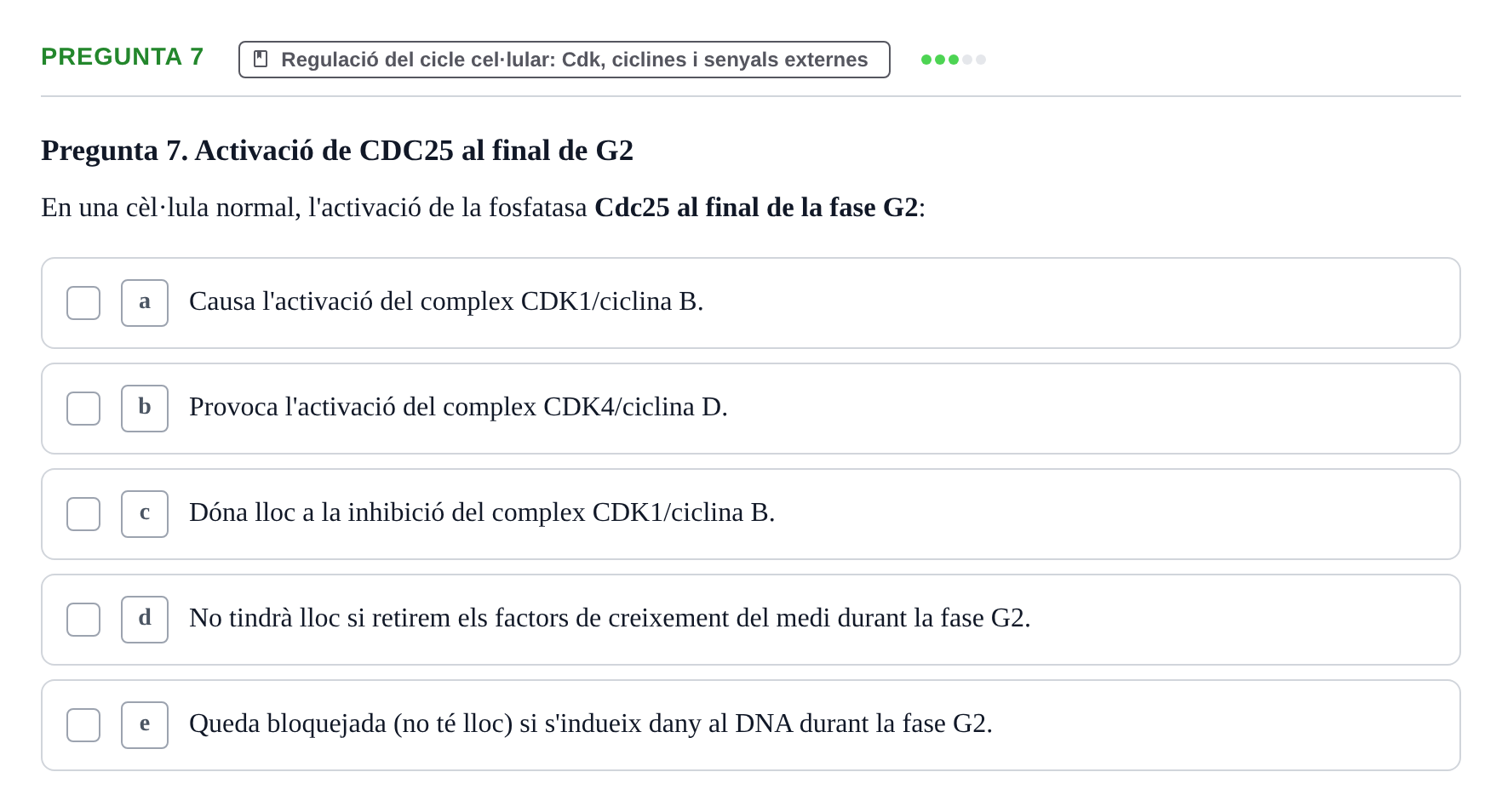Image resolution: width=1502 pixels, height=812 pixels.
Task: Click the letter 'd' badge icon
Action: [145, 620]
